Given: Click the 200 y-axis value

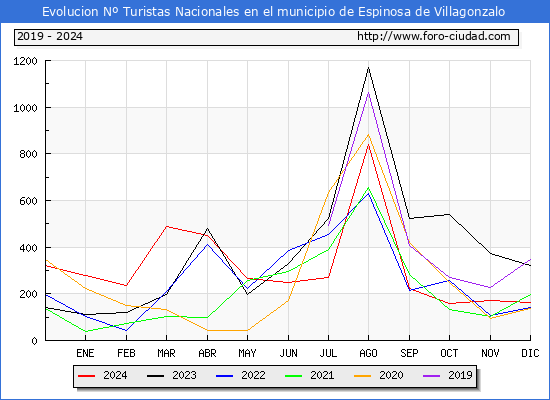Looking at the screenshot, I should pos(28,294).
